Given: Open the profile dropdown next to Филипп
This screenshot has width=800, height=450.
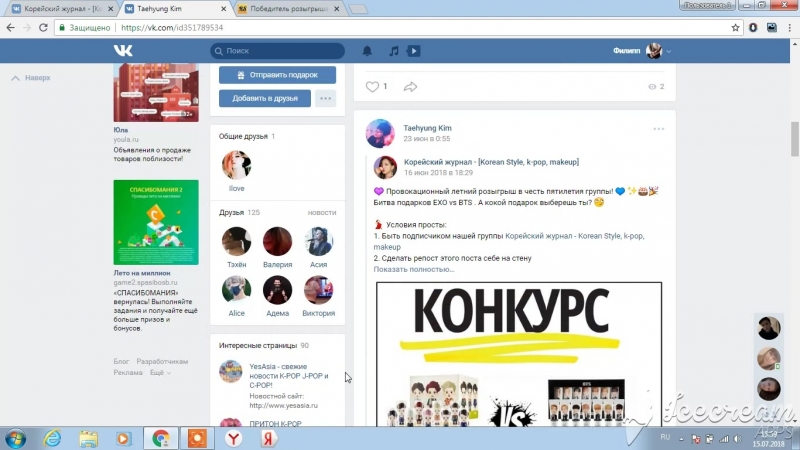Looking at the screenshot, I should 668,51.
